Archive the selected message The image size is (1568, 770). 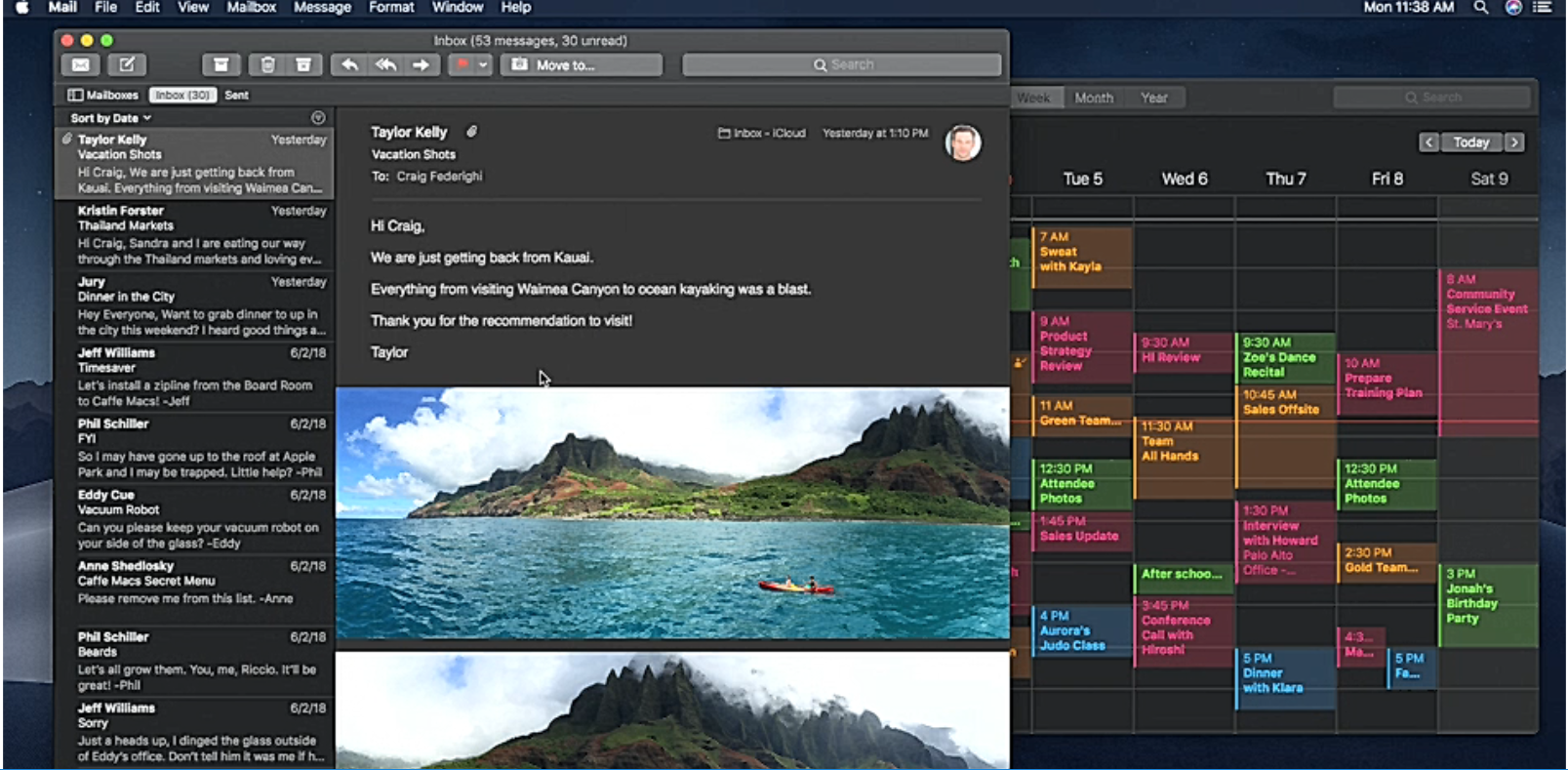pyautogui.click(x=221, y=64)
